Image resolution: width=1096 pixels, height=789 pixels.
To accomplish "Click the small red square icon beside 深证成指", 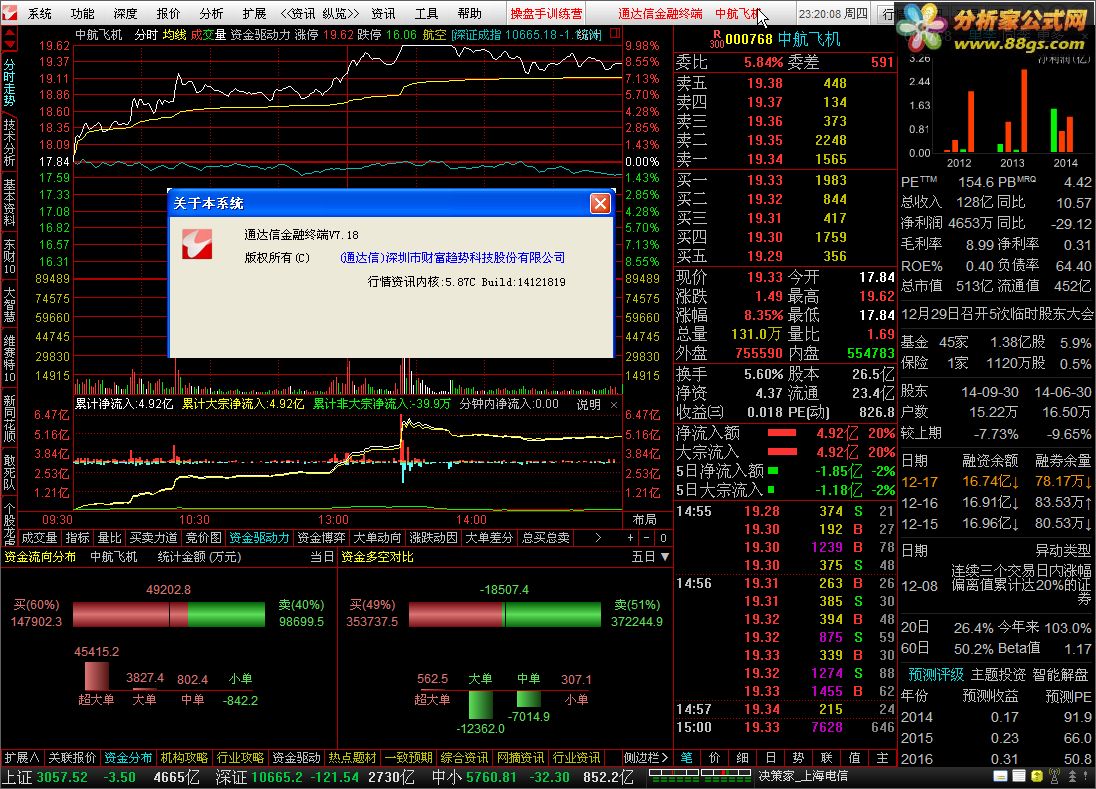I will (x=615, y=33).
